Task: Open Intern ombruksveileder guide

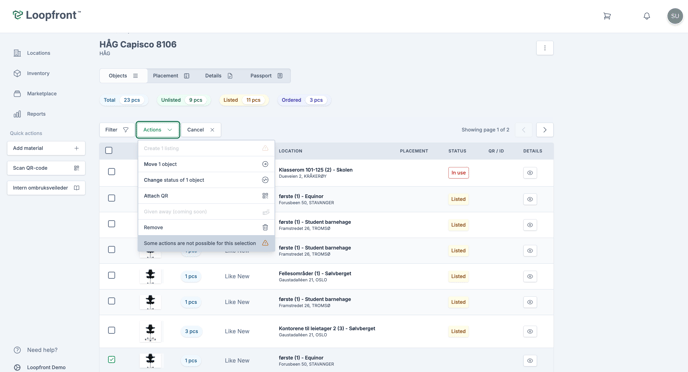Action: pos(46,188)
